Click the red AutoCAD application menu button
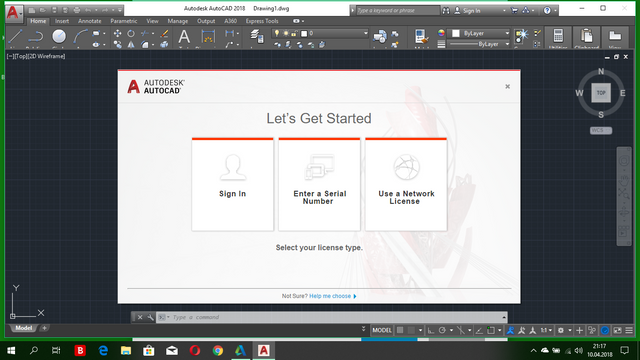The height and width of the screenshot is (360, 640). coord(13,13)
